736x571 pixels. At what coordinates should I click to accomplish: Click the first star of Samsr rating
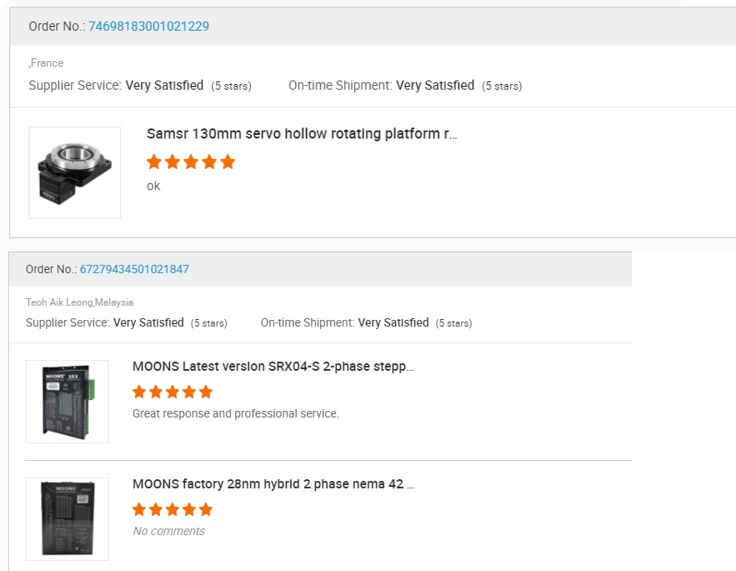(154, 162)
